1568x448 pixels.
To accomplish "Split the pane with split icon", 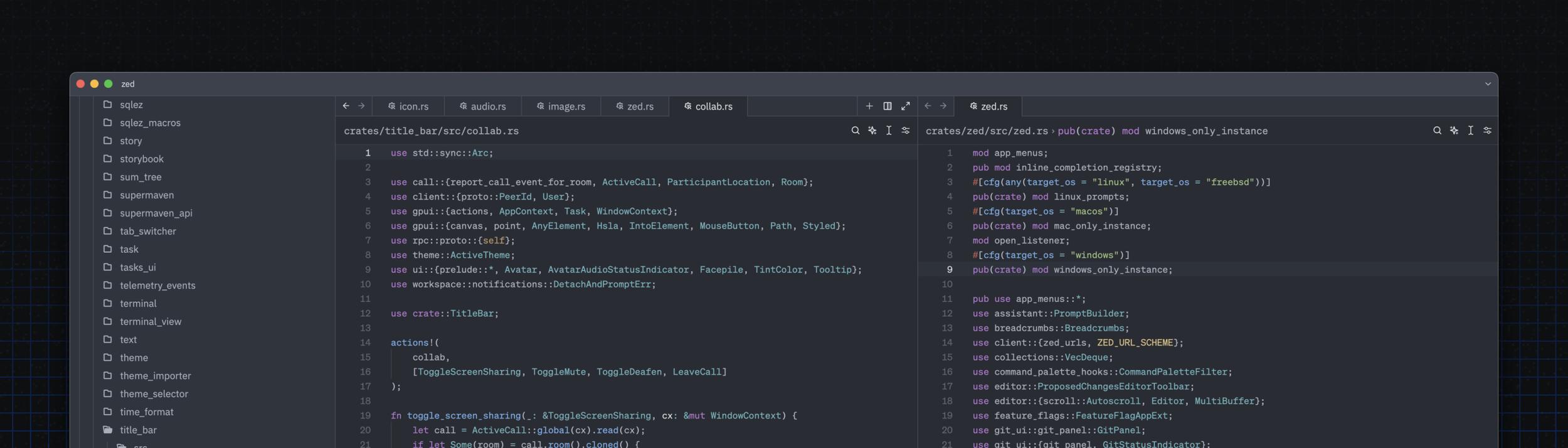I will [887, 106].
